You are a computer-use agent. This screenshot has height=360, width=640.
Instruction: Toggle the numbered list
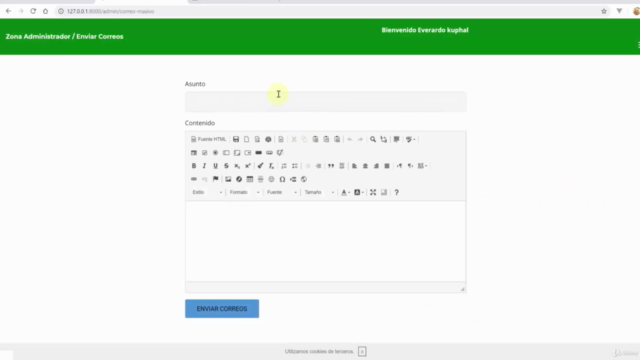(284, 166)
